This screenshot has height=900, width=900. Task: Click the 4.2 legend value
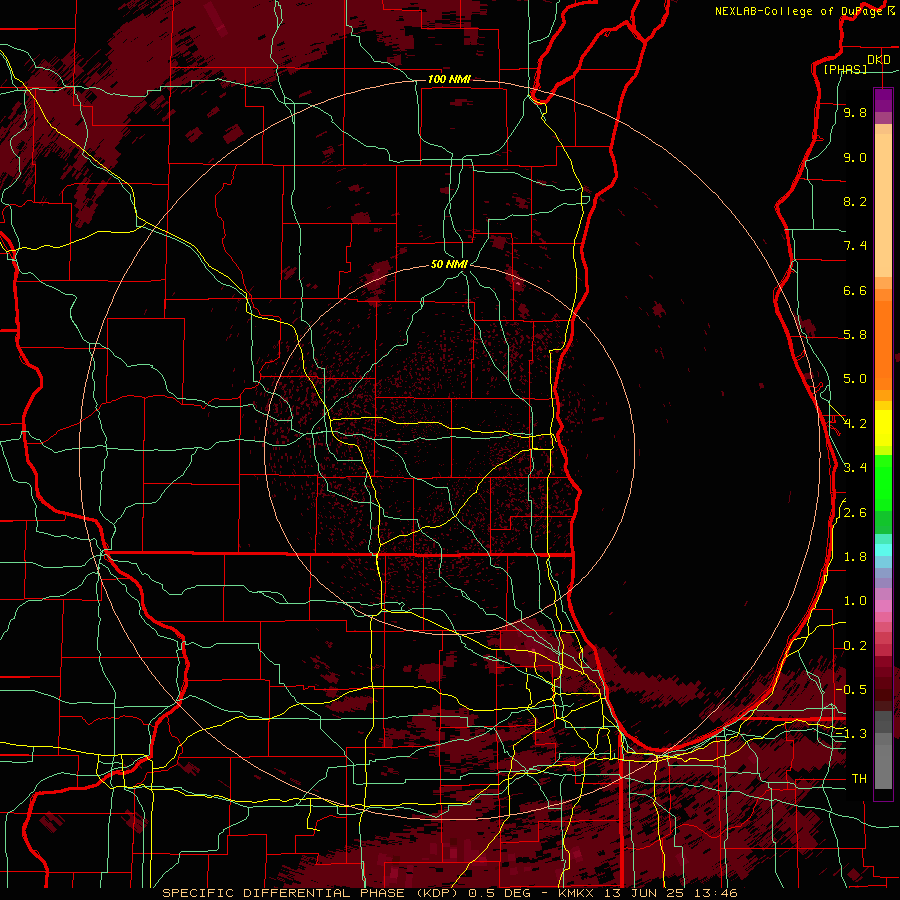click(855, 424)
